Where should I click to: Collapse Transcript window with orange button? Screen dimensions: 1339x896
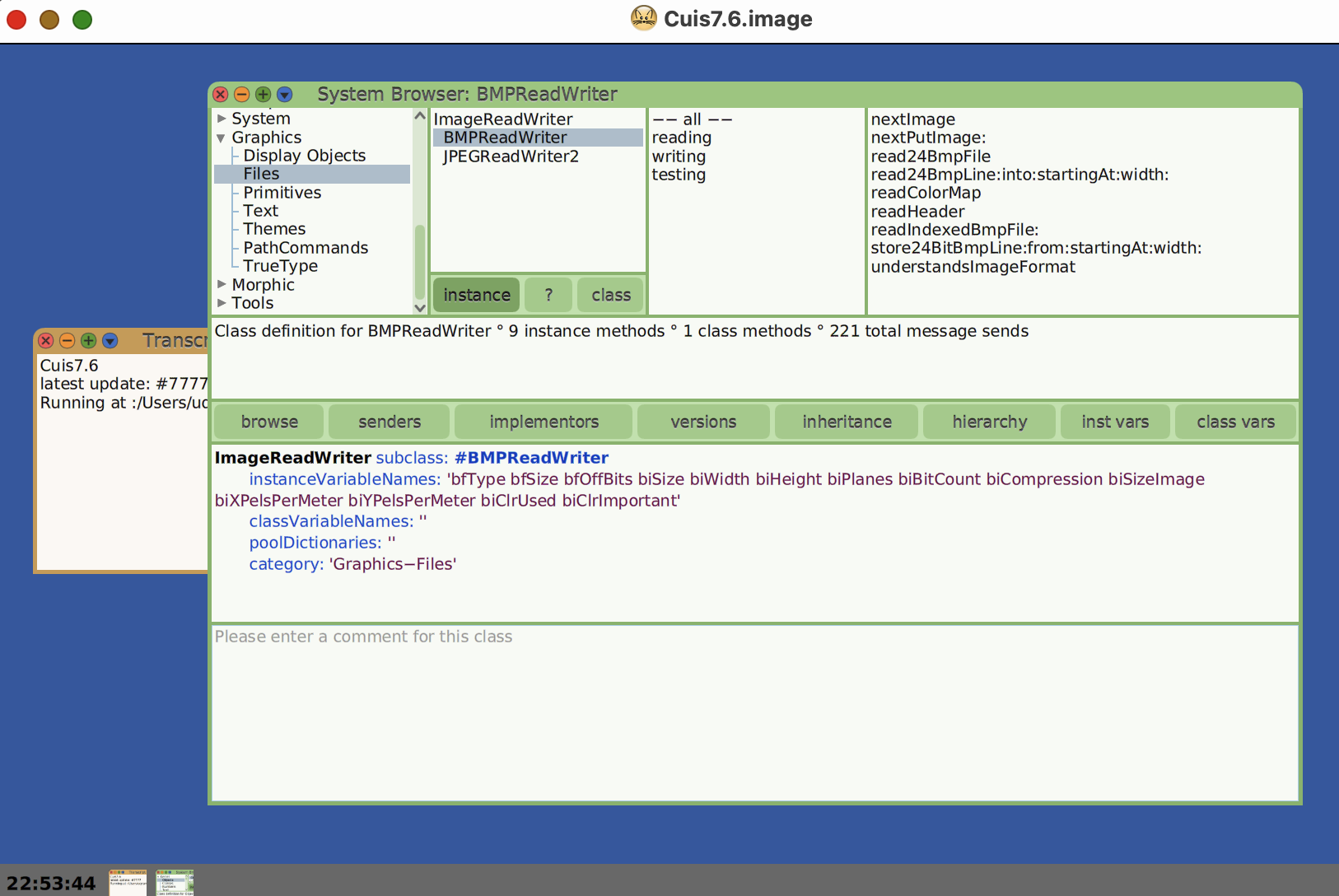click(x=68, y=340)
